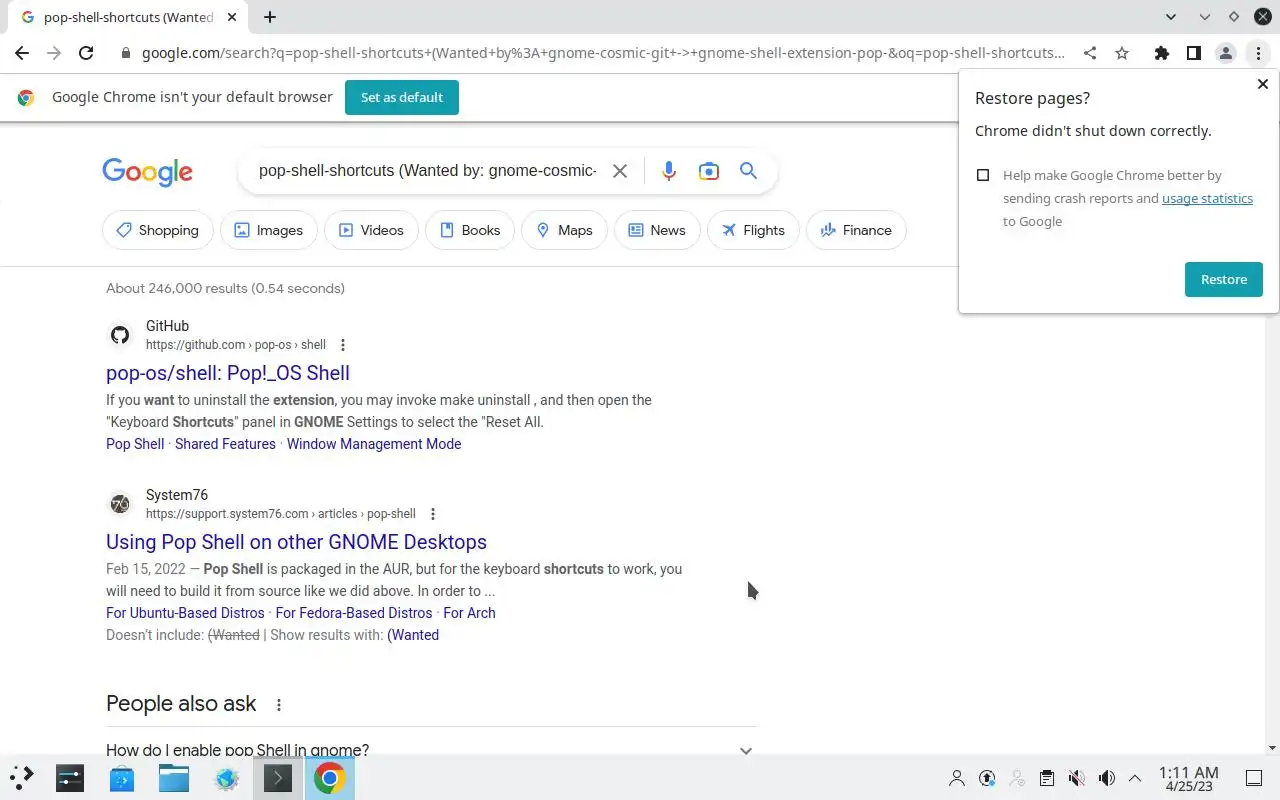Open the taskbar application launcher

22,777
